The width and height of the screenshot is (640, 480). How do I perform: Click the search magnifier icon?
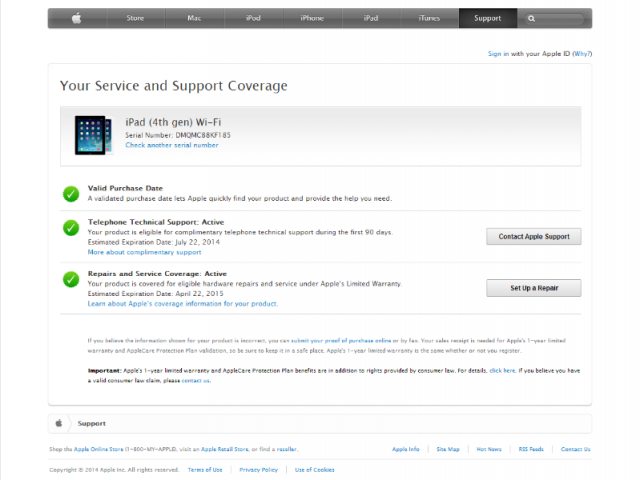coord(532,18)
